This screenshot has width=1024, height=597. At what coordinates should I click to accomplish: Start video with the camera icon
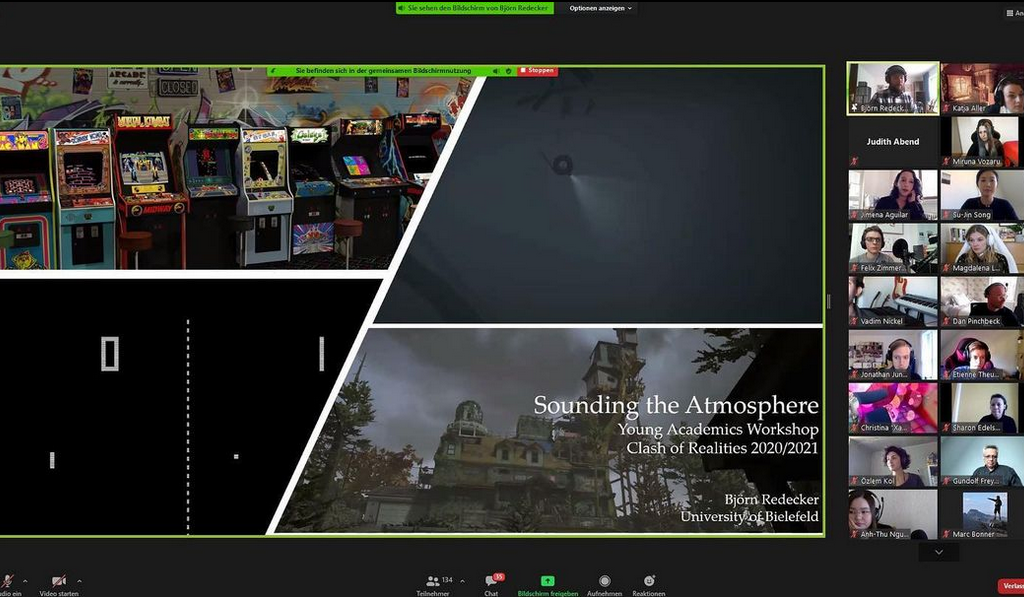[59, 580]
